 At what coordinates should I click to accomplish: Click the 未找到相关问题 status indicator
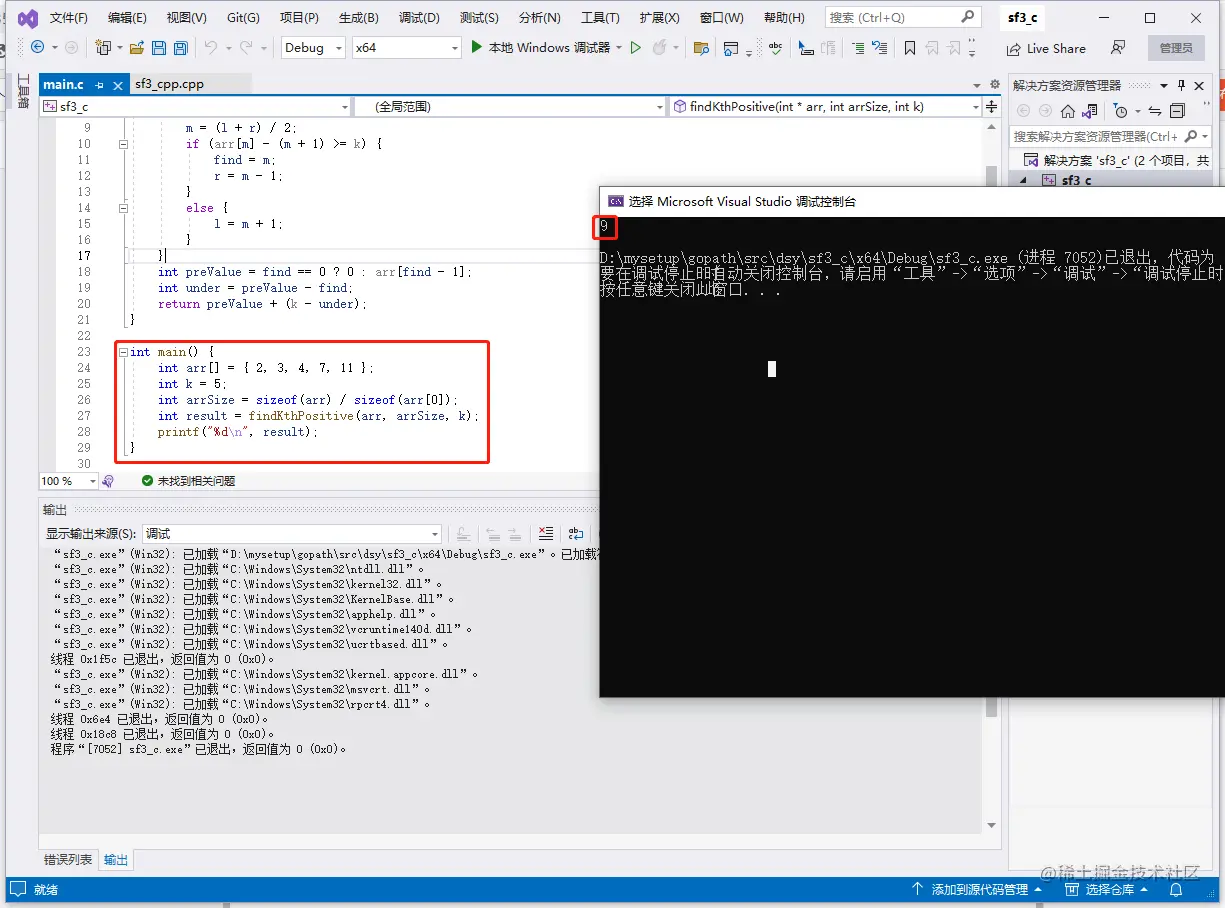pyautogui.click(x=188, y=481)
